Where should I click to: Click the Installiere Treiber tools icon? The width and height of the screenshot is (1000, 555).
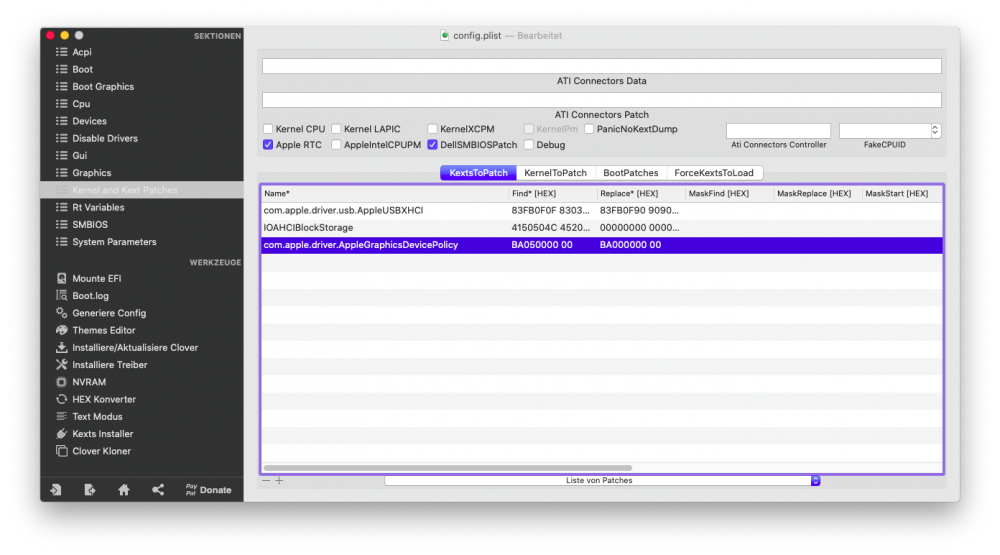point(62,365)
